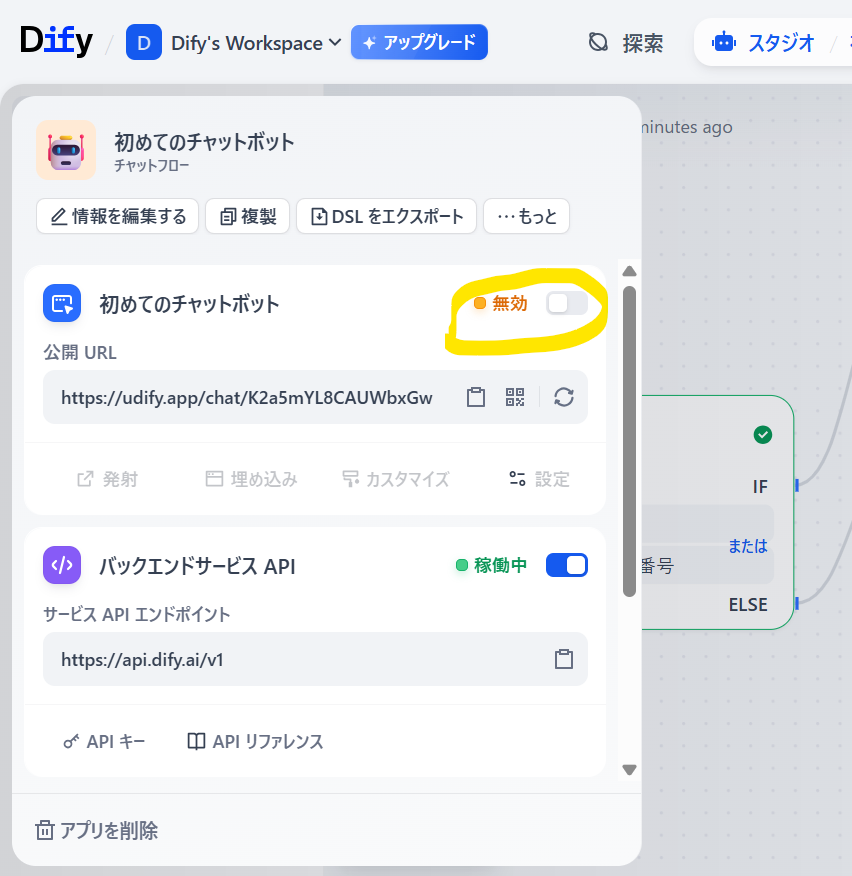
Task: Click 情報を編集する button
Action: [x=117, y=216]
